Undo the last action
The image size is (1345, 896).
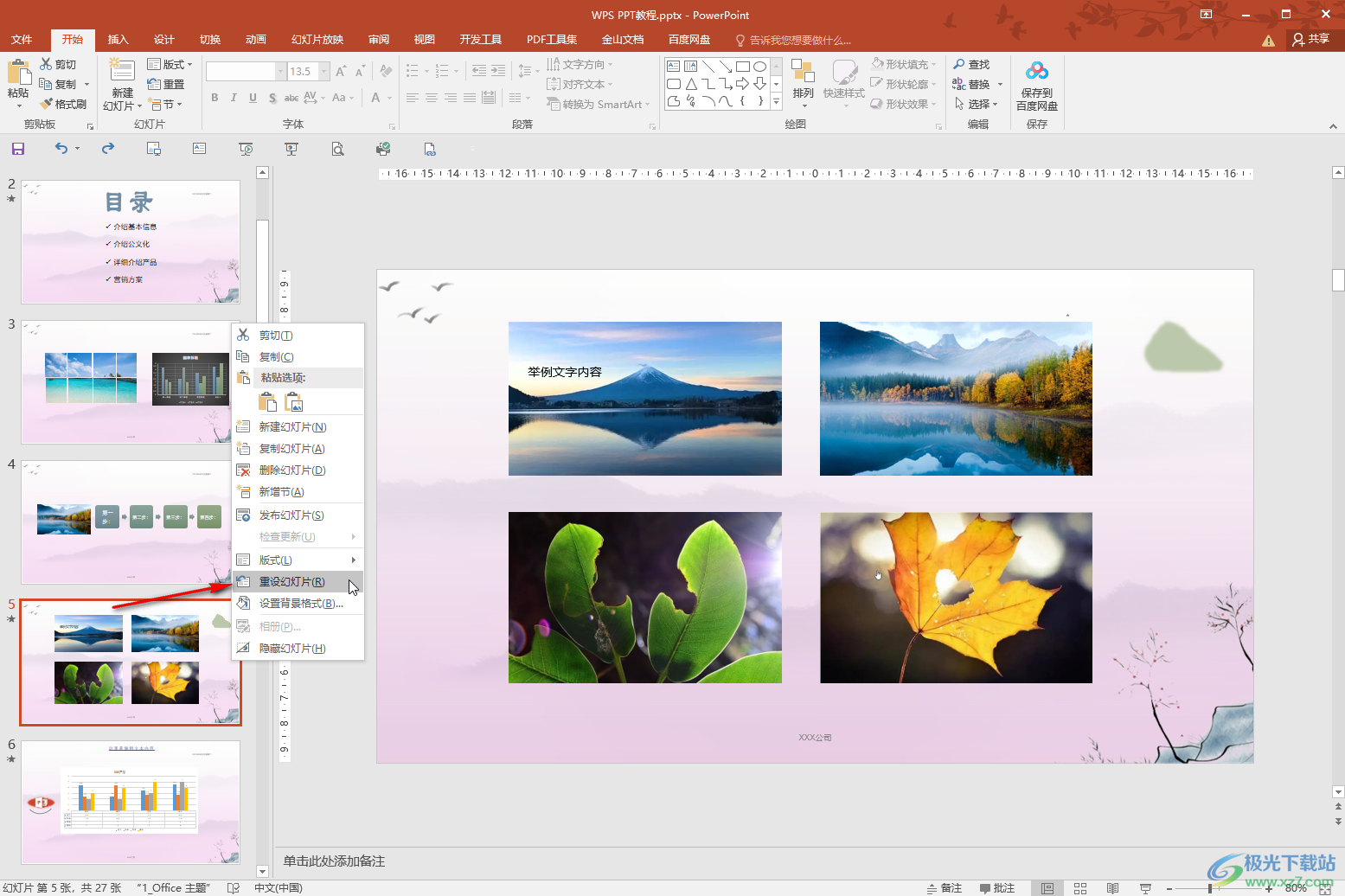[61, 149]
